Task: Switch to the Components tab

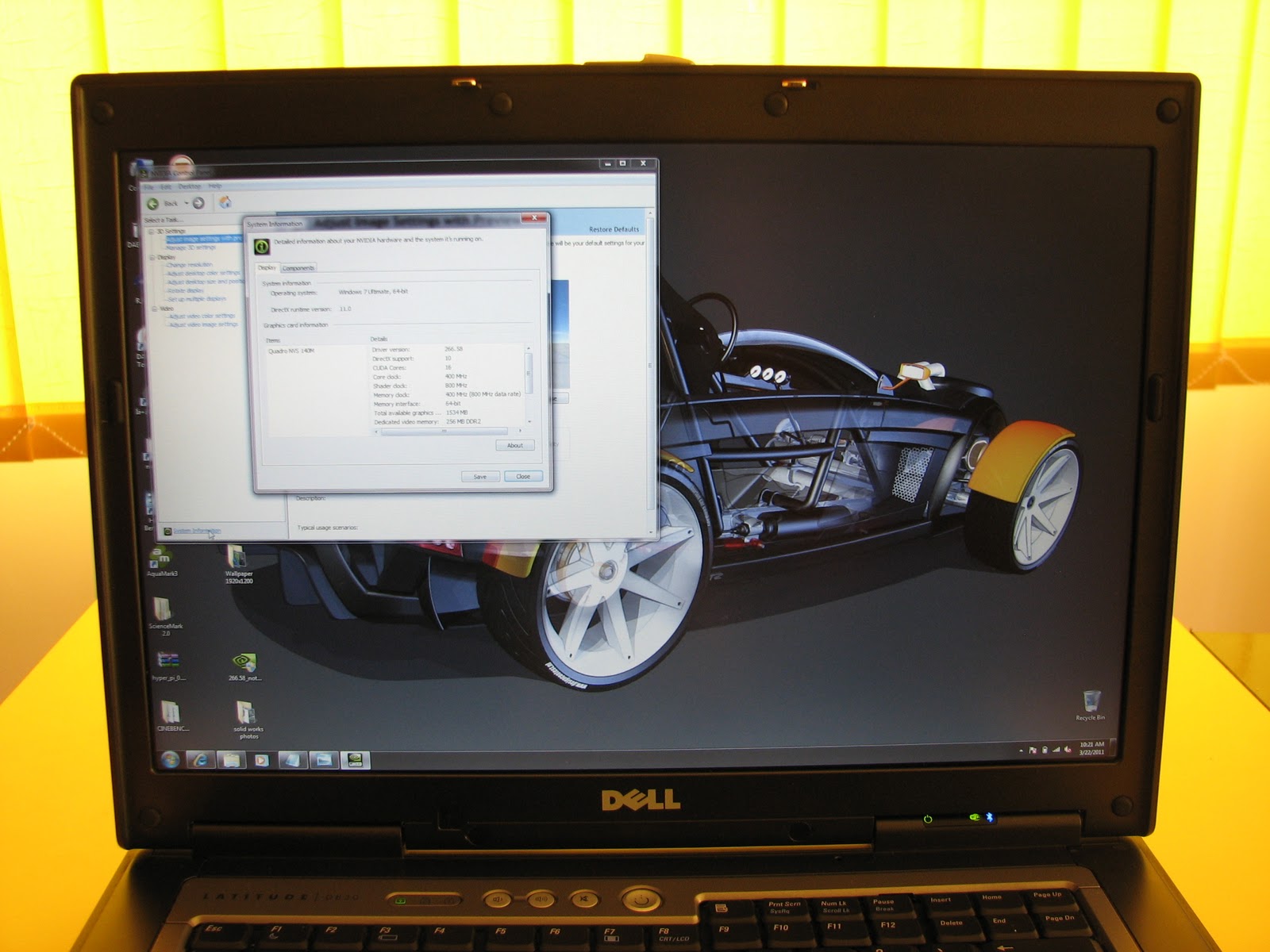Action: (x=298, y=267)
